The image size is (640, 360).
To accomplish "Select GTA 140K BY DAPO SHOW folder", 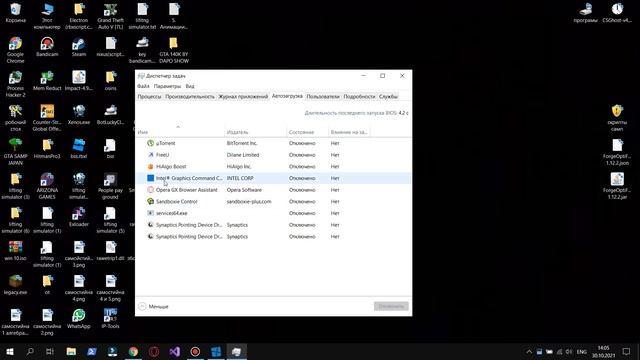I will pyautogui.click(x=174, y=50).
